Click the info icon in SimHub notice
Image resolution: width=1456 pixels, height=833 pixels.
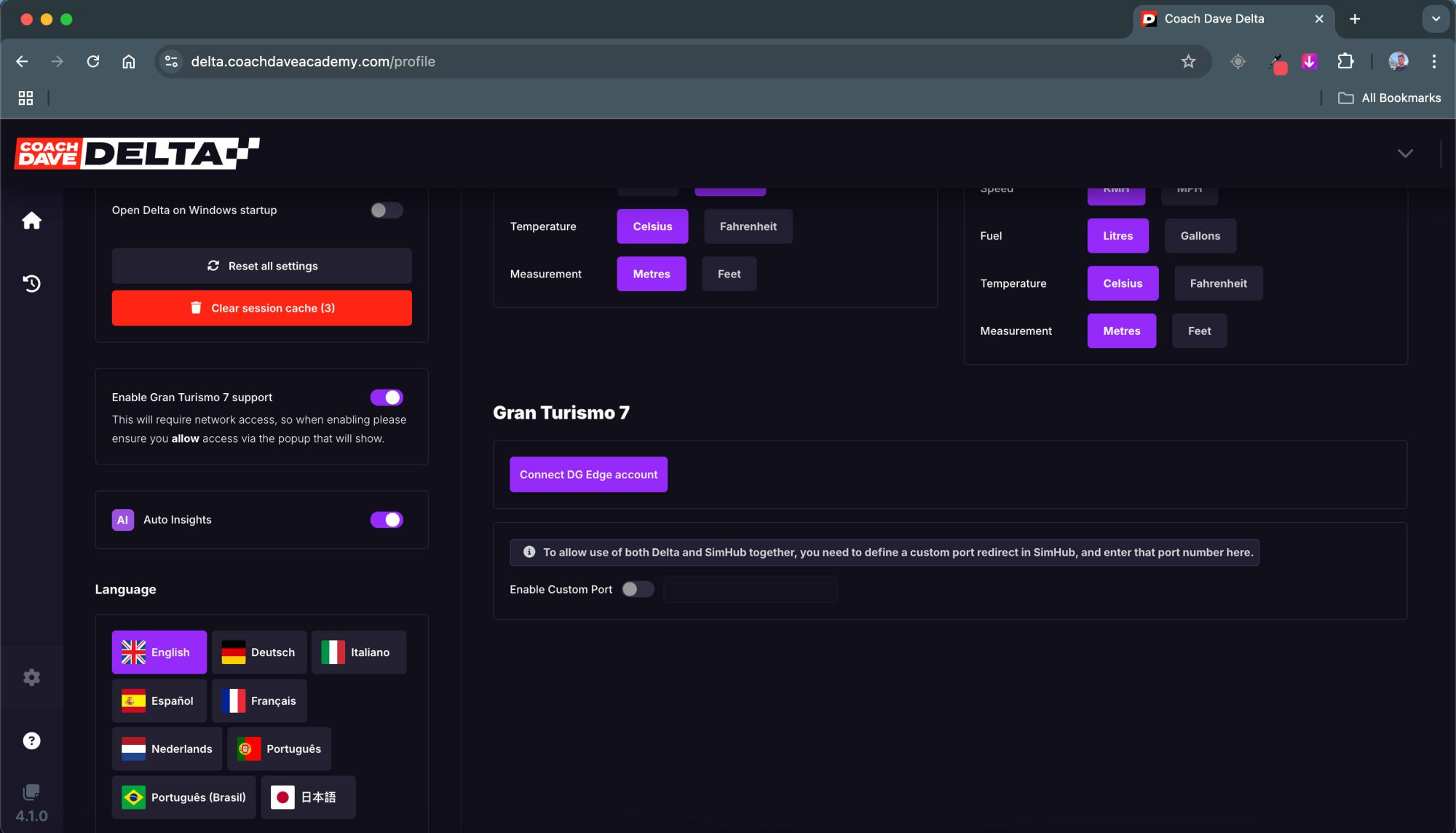529,552
